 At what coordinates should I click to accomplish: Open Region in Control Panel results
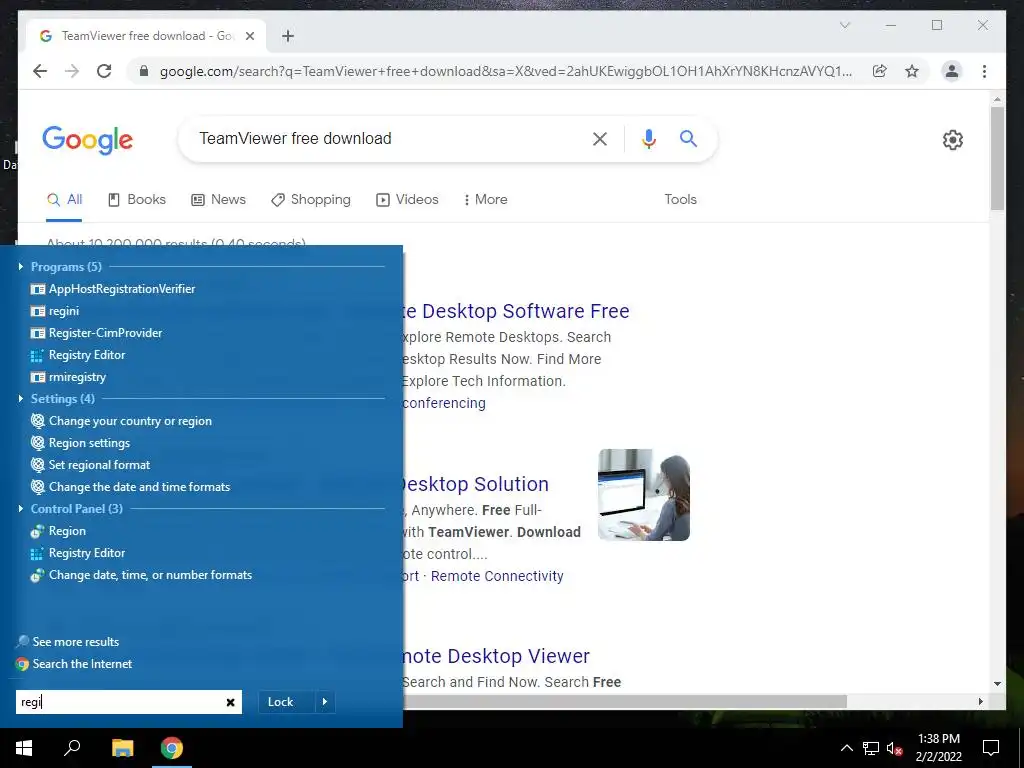pyautogui.click(x=57, y=531)
